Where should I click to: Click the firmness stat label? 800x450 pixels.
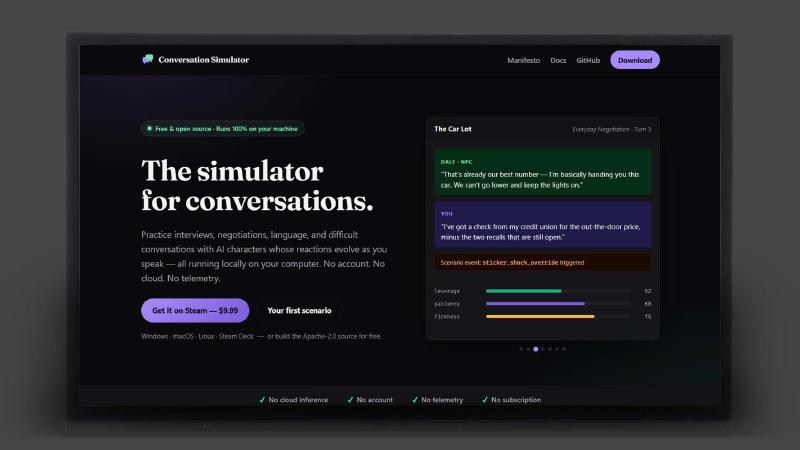coord(447,316)
